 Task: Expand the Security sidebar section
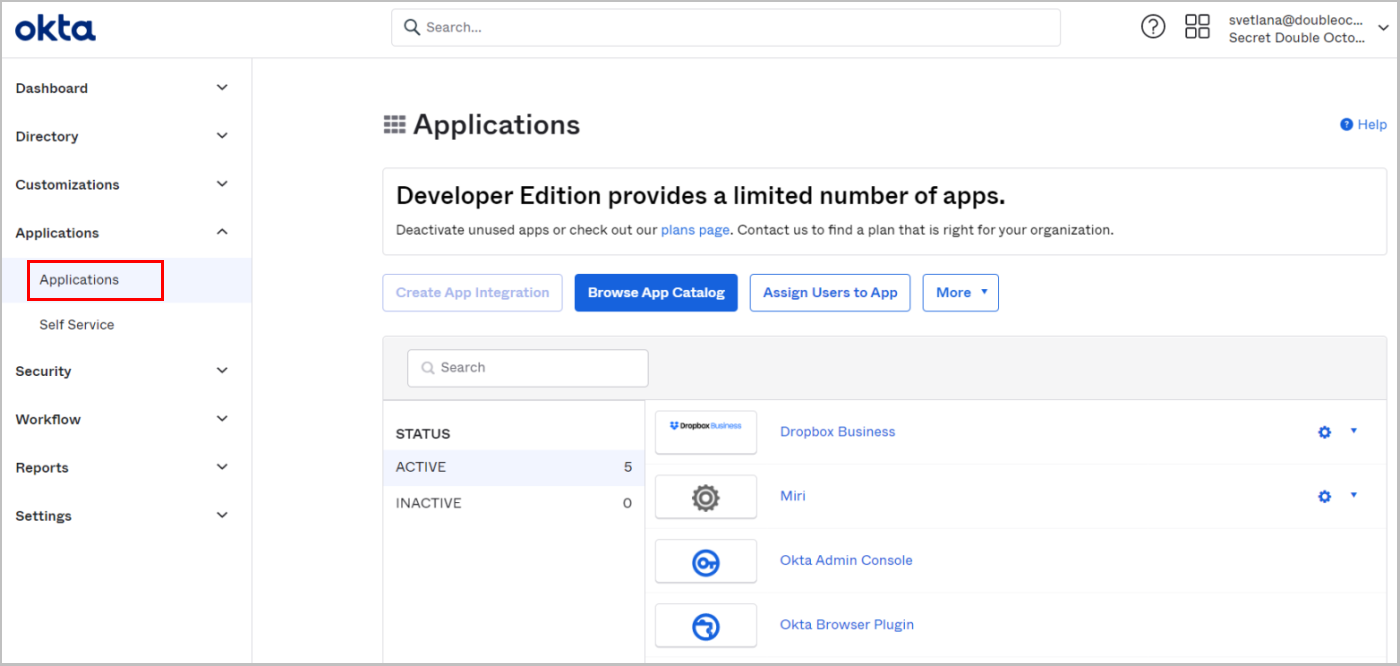(222, 371)
